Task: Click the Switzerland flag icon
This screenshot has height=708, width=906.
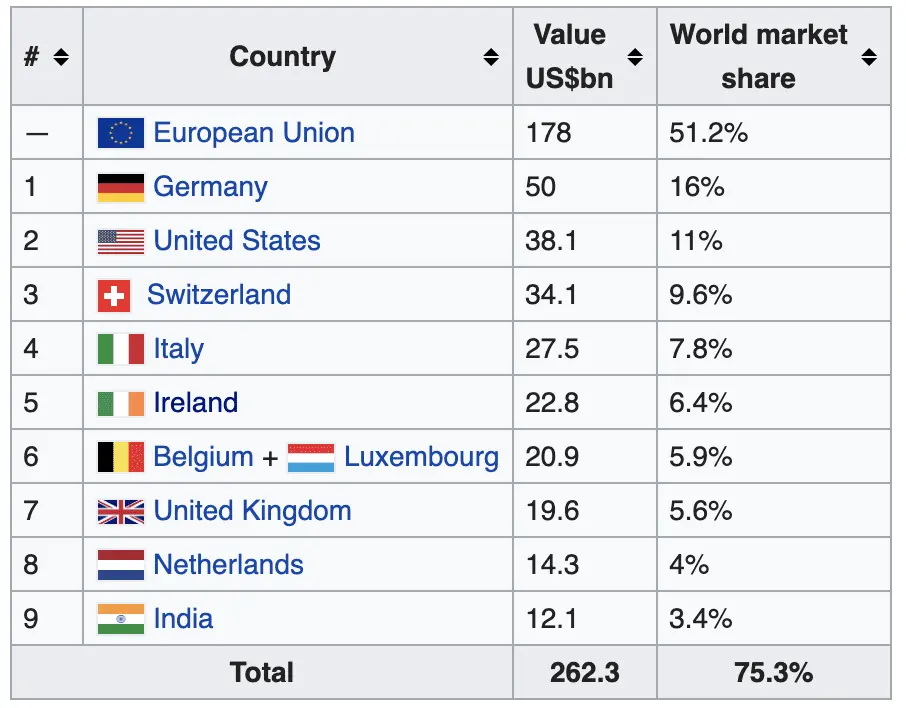Action: pos(114,295)
